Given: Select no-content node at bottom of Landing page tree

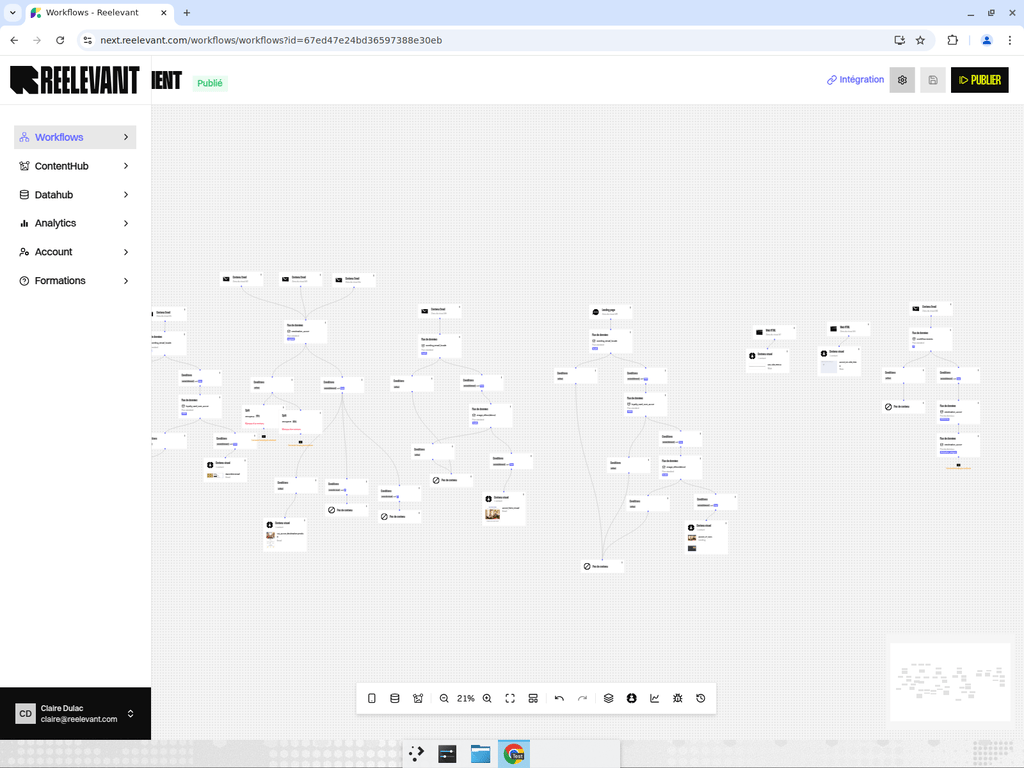Looking at the screenshot, I should tap(603, 566).
